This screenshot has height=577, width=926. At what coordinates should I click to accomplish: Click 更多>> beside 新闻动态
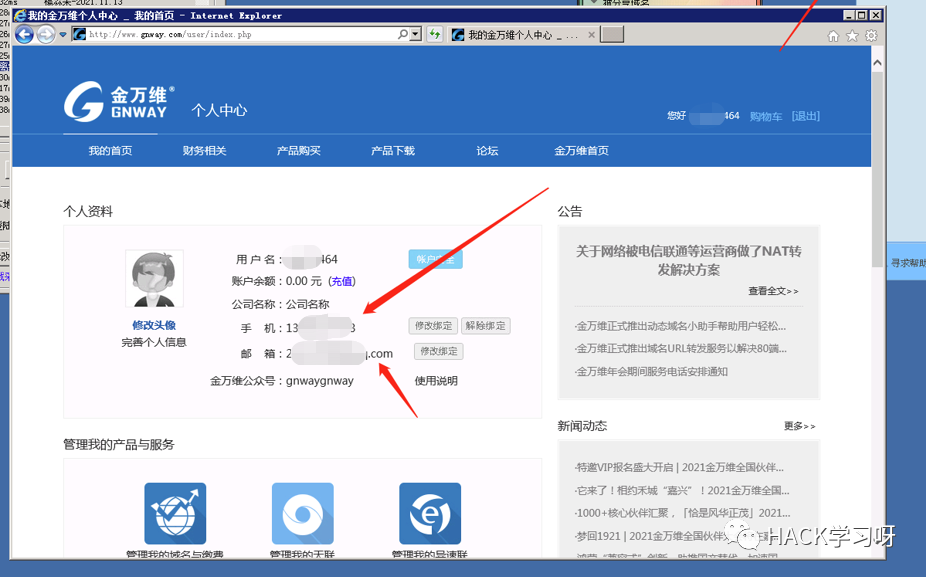coord(800,426)
